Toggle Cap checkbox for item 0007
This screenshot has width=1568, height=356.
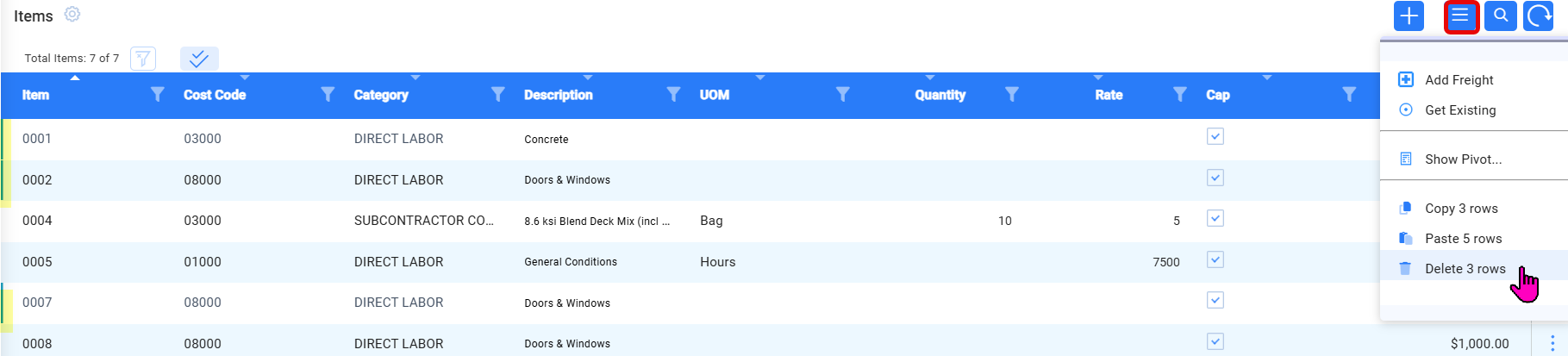[1215, 300]
